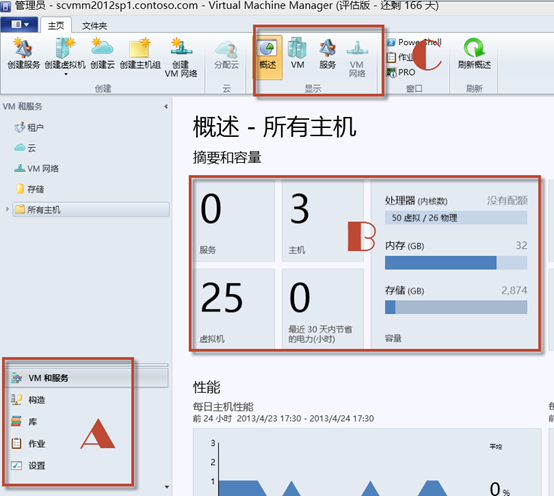Open the workspace pane options arrow
Image resolution: width=554 pixels, height=496 pixels.
[166, 487]
